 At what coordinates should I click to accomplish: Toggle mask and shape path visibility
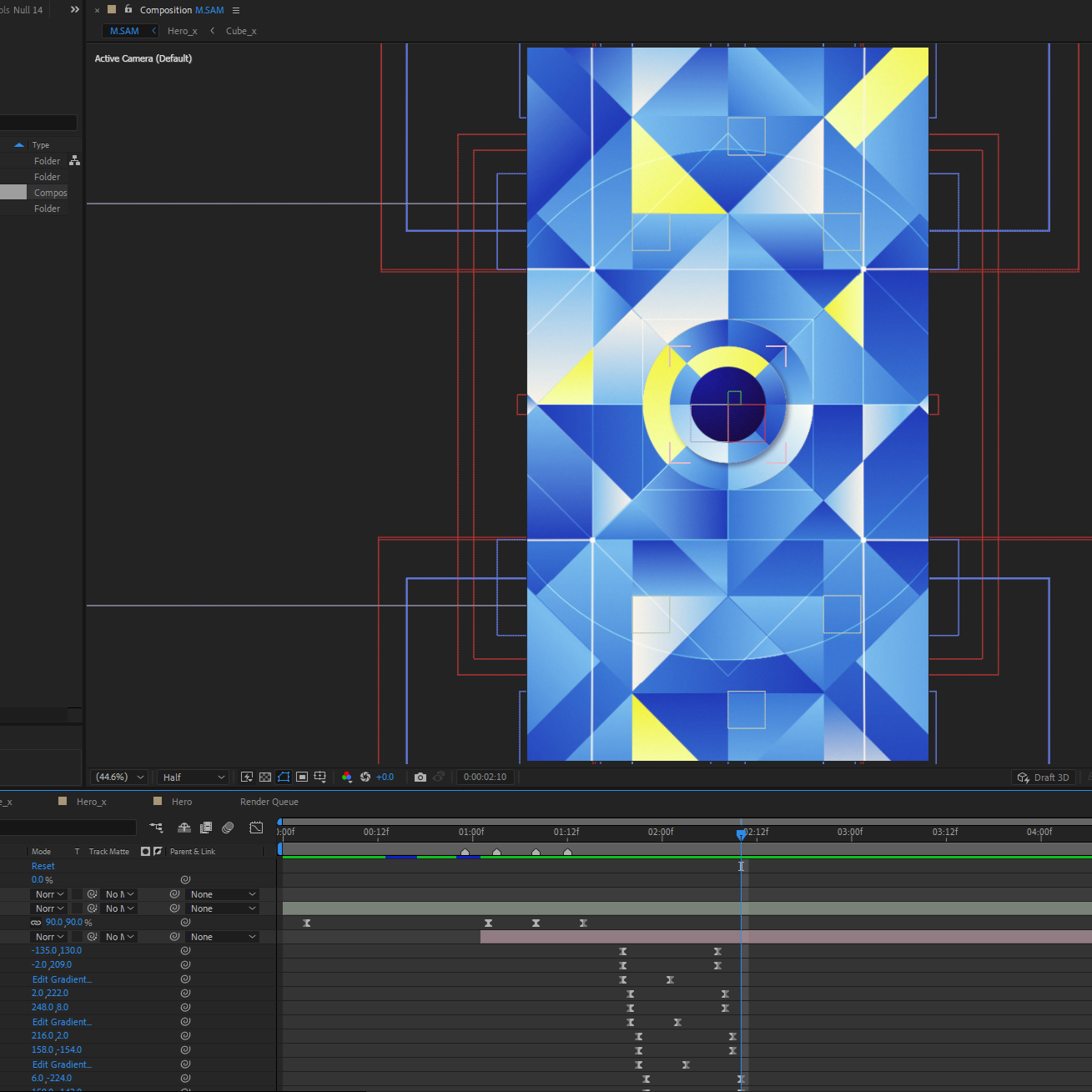284,777
